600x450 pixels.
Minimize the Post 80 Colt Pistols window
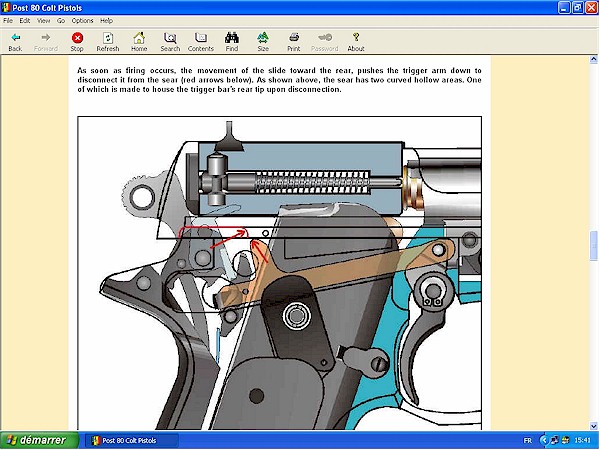point(564,8)
